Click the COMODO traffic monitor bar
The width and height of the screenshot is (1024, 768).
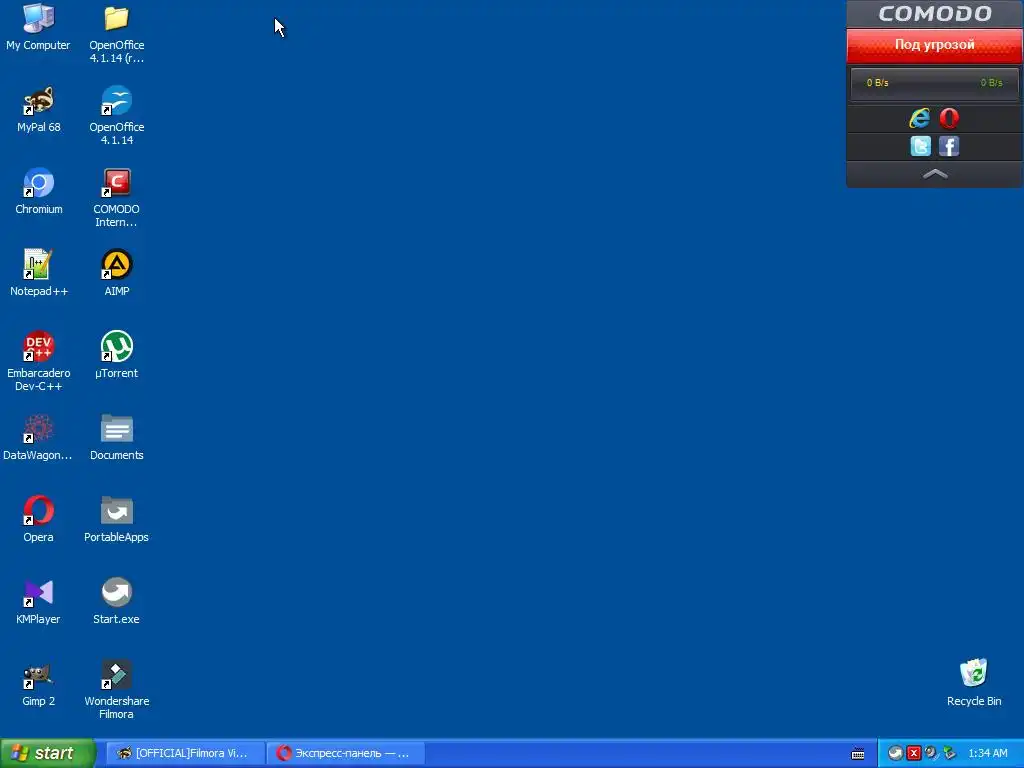pyautogui.click(x=935, y=83)
